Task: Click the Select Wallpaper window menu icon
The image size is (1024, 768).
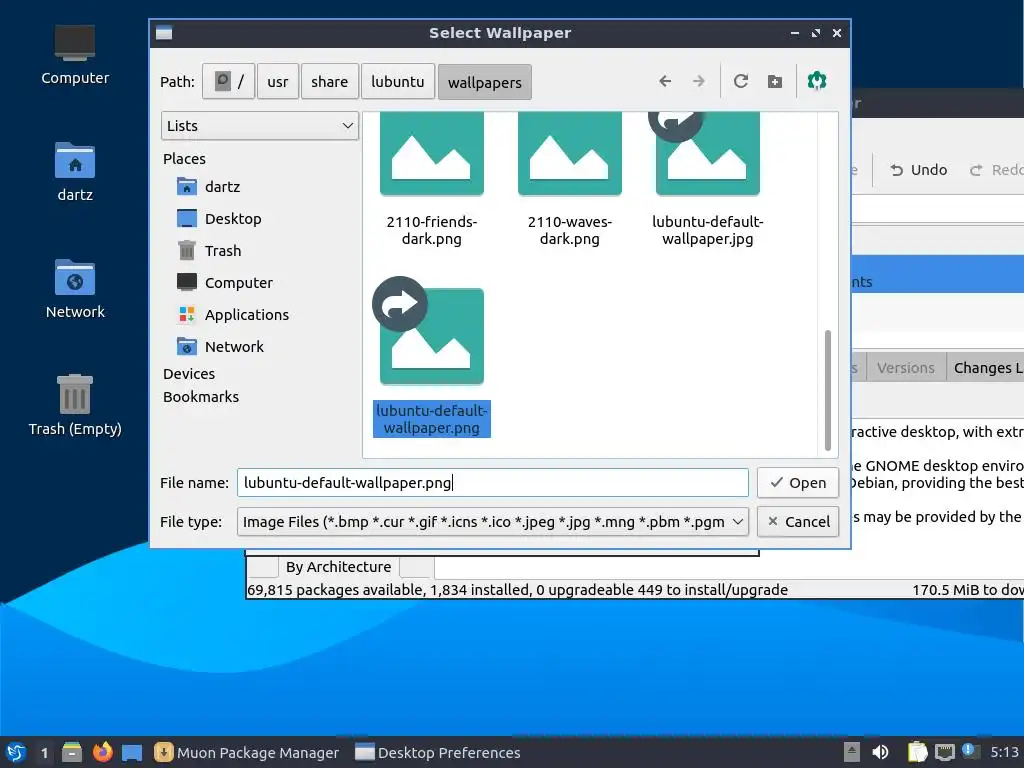Action: coord(164,33)
